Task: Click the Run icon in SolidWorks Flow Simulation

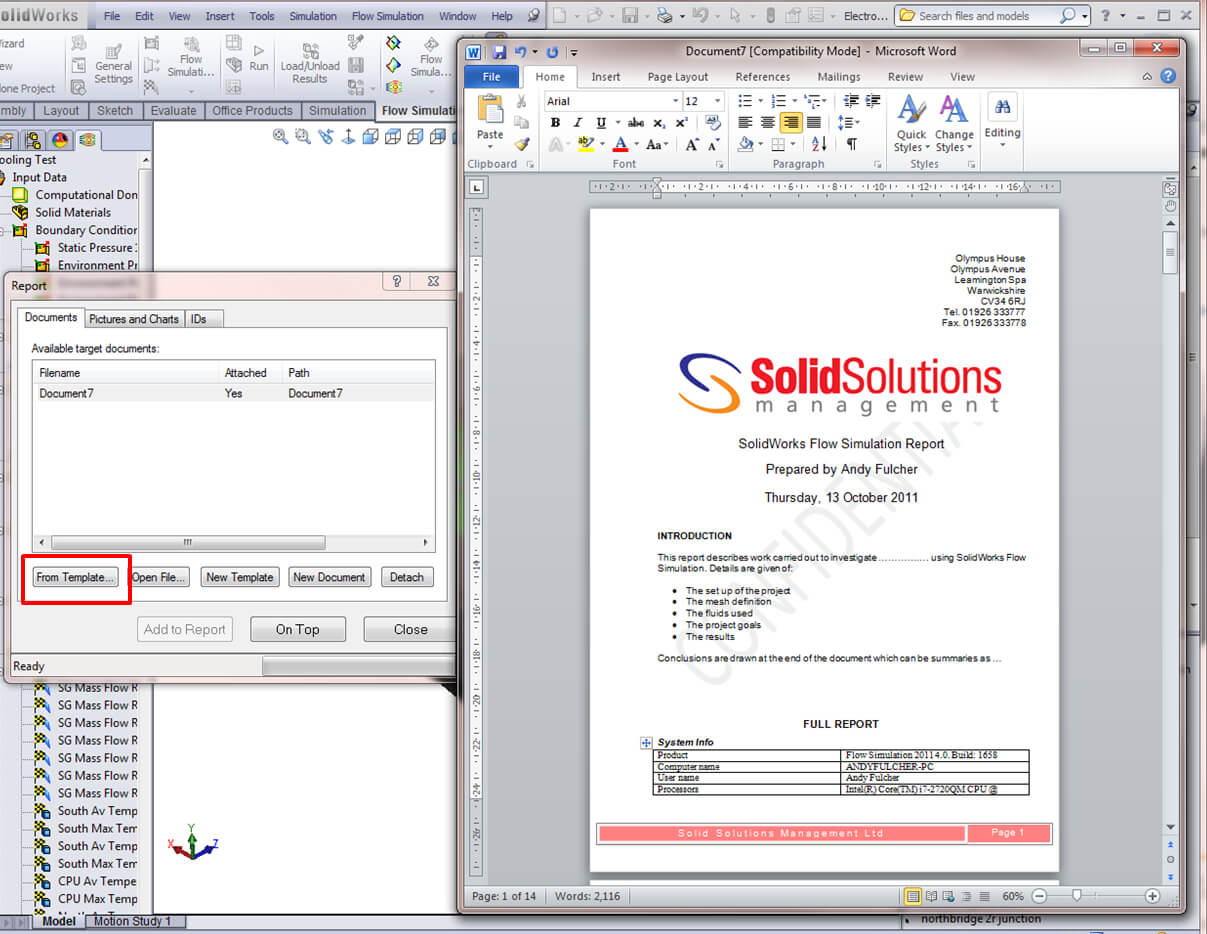Action: point(259,58)
